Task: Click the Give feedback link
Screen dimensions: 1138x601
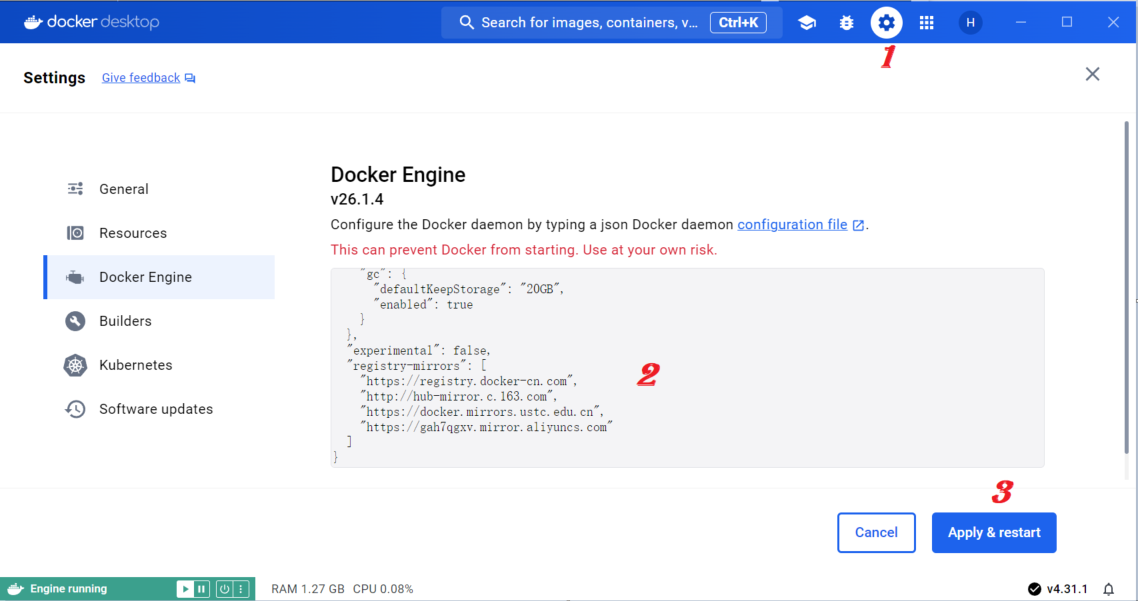Action: coord(141,78)
